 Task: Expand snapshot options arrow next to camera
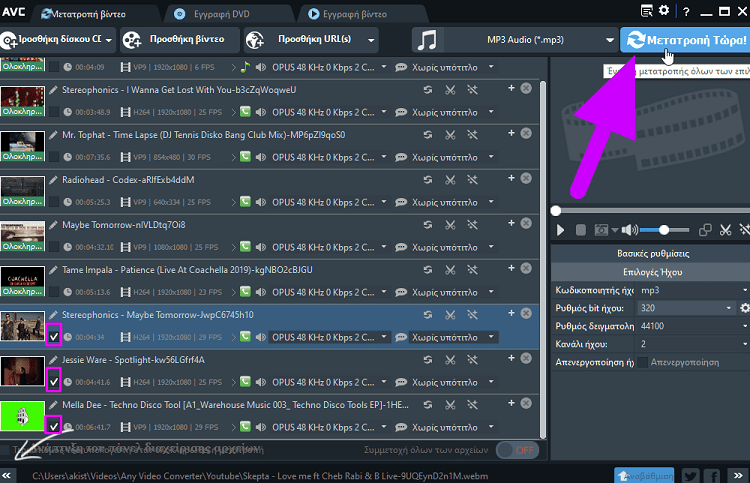click(614, 230)
